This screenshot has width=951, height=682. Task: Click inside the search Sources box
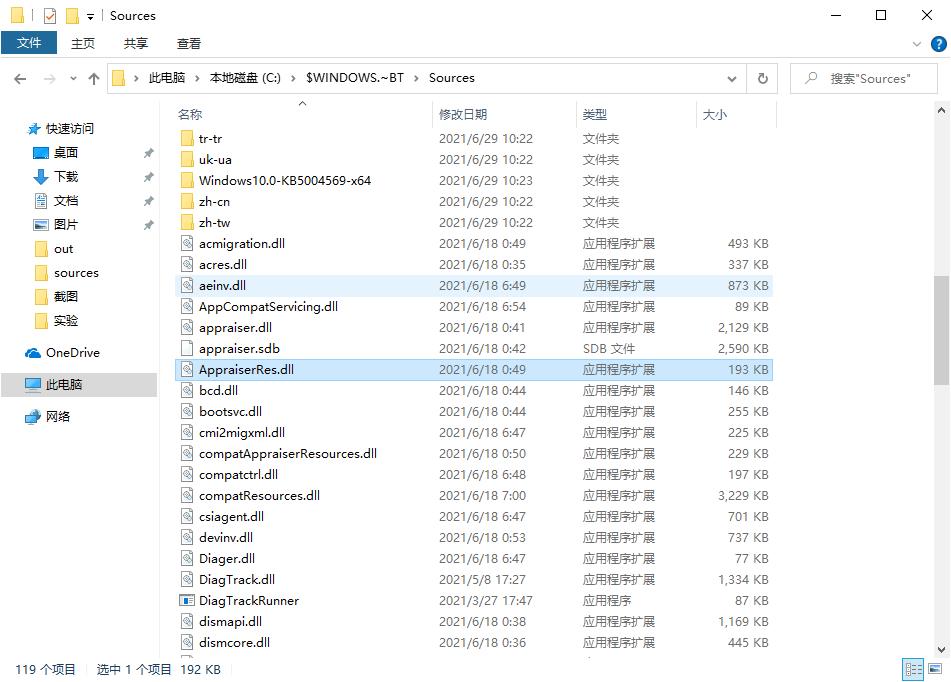864,77
